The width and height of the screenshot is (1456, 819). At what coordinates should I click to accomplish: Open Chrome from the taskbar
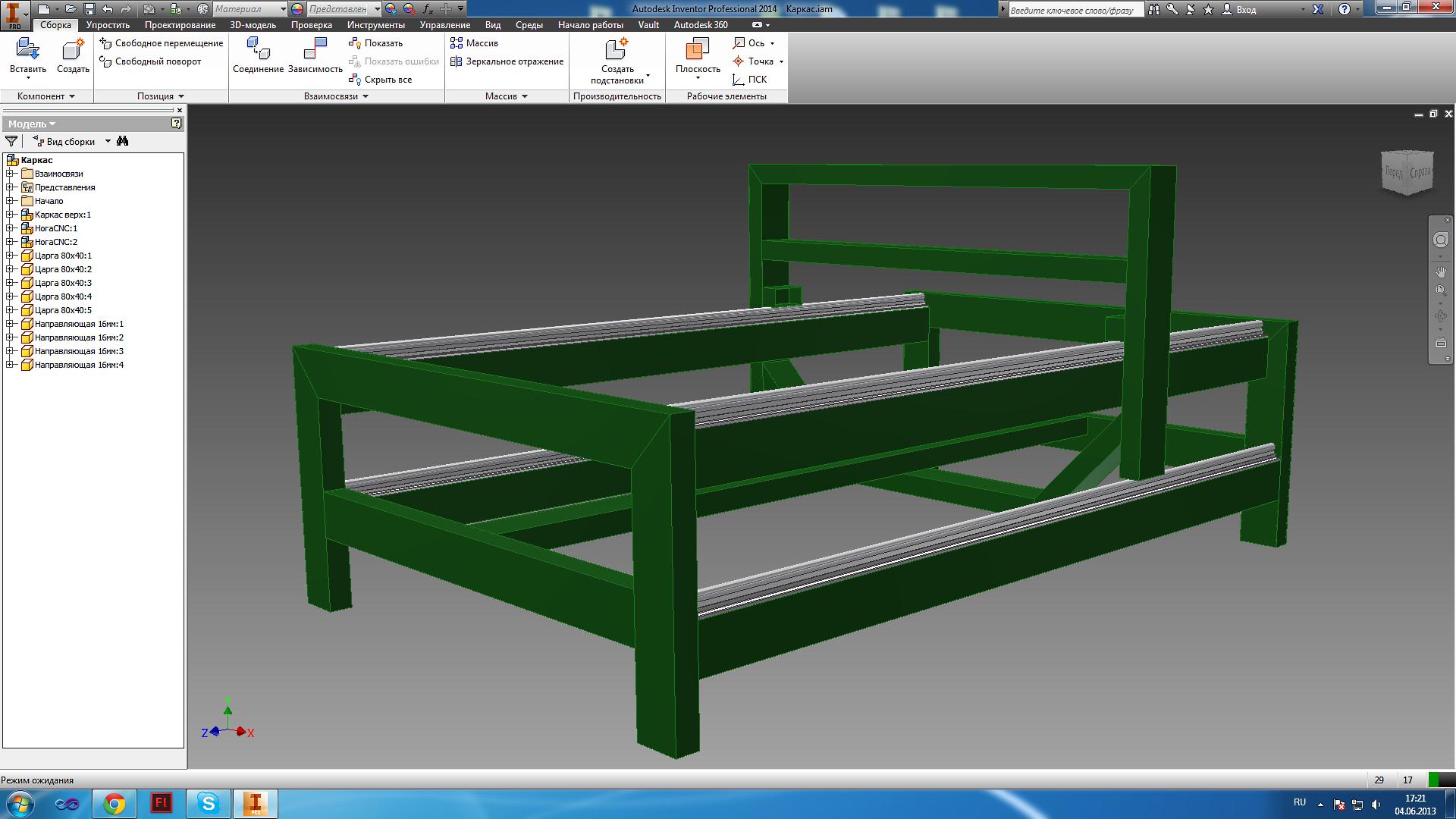pyautogui.click(x=115, y=803)
